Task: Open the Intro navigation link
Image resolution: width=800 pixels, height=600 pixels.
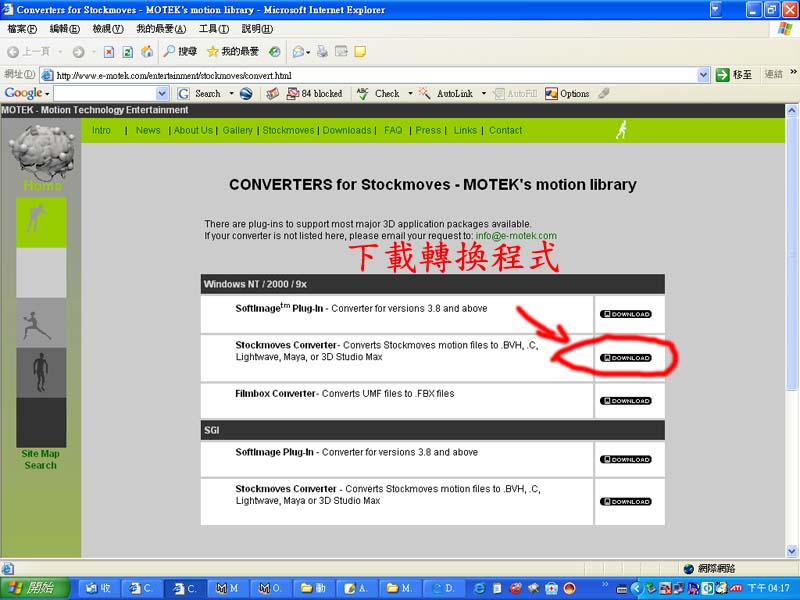Action: tap(101, 130)
